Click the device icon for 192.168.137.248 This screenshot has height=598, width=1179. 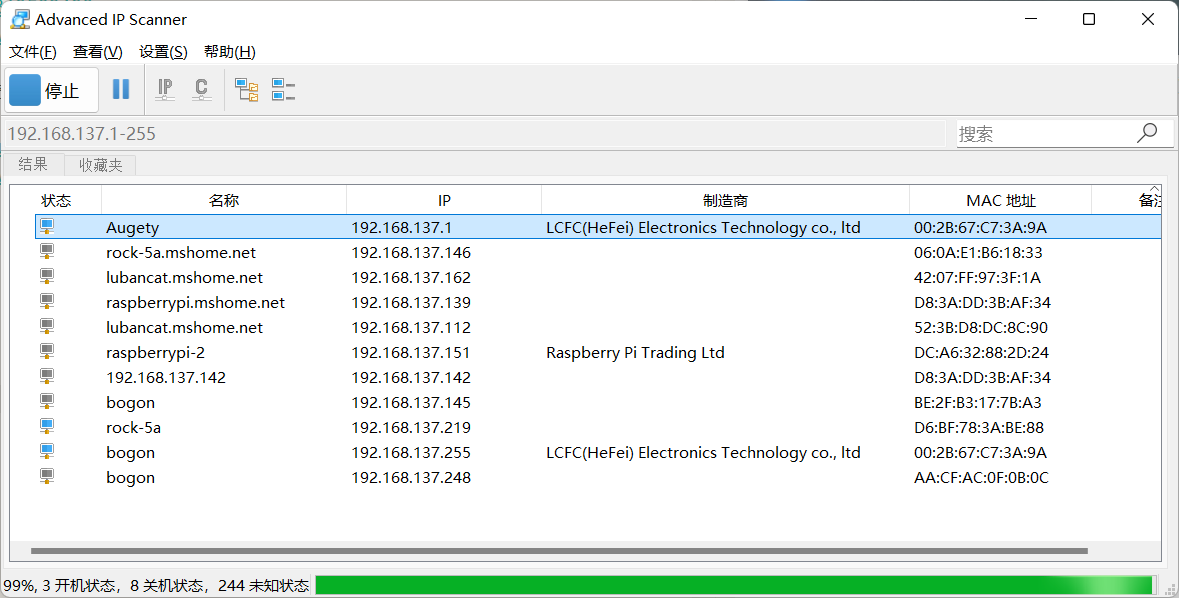(x=47, y=477)
